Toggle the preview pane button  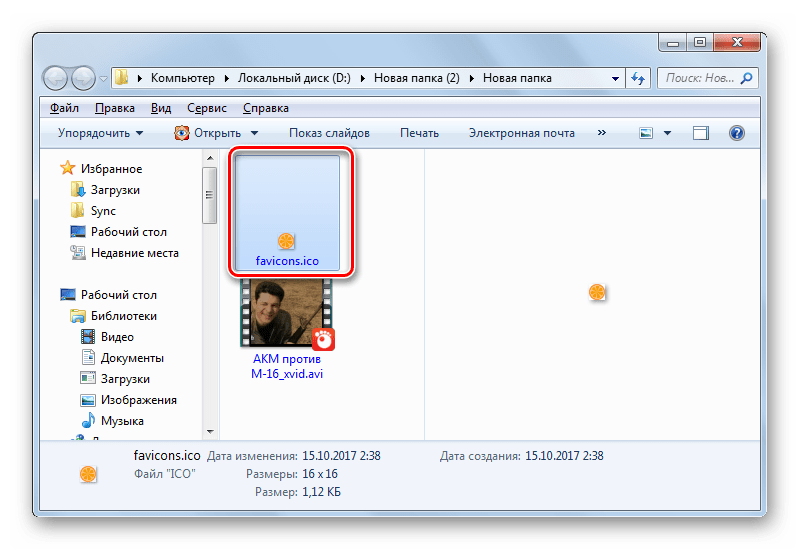[701, 133]
